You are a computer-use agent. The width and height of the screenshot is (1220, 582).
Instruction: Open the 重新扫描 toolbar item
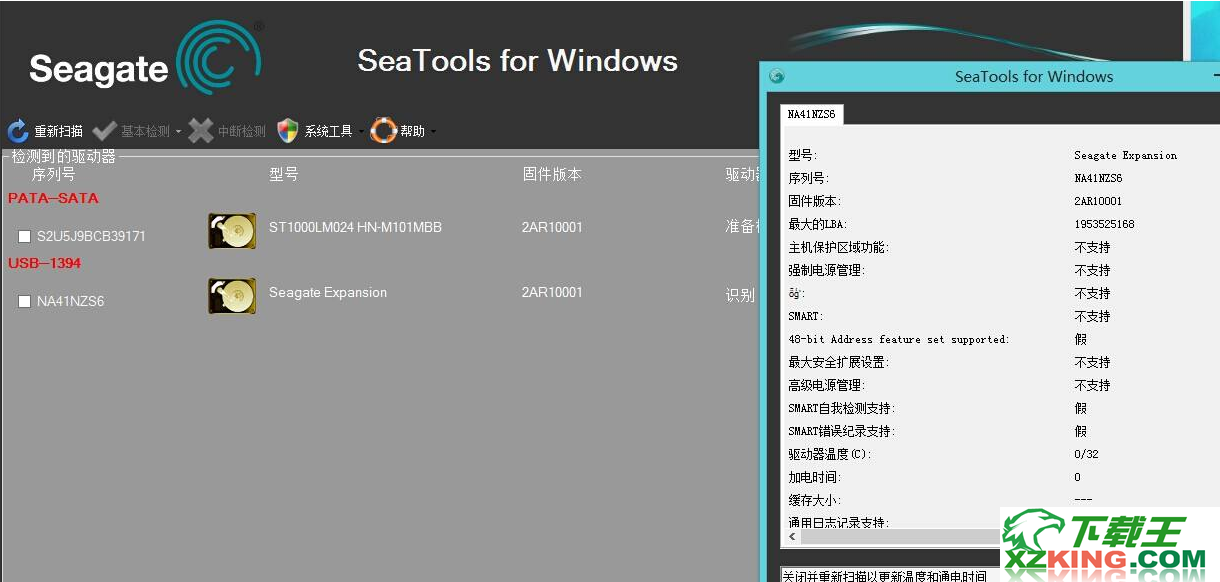point(46,131)
